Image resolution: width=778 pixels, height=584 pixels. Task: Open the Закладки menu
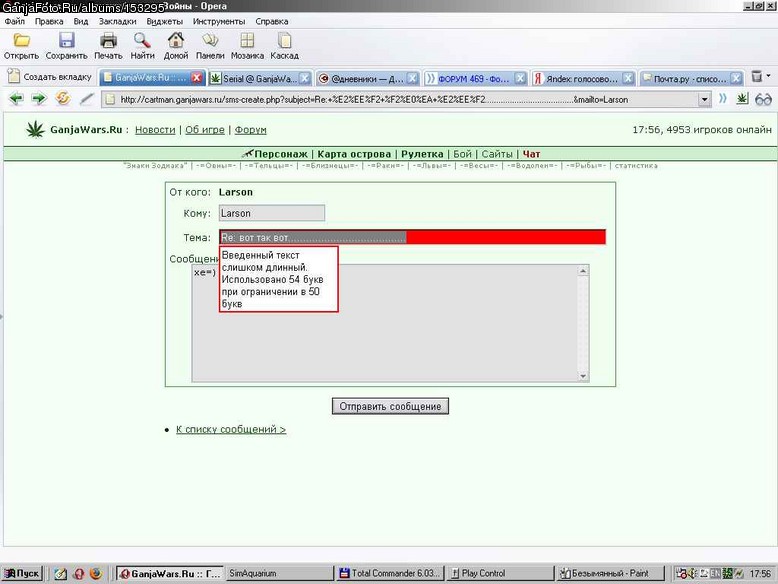[x=117, y=21]
